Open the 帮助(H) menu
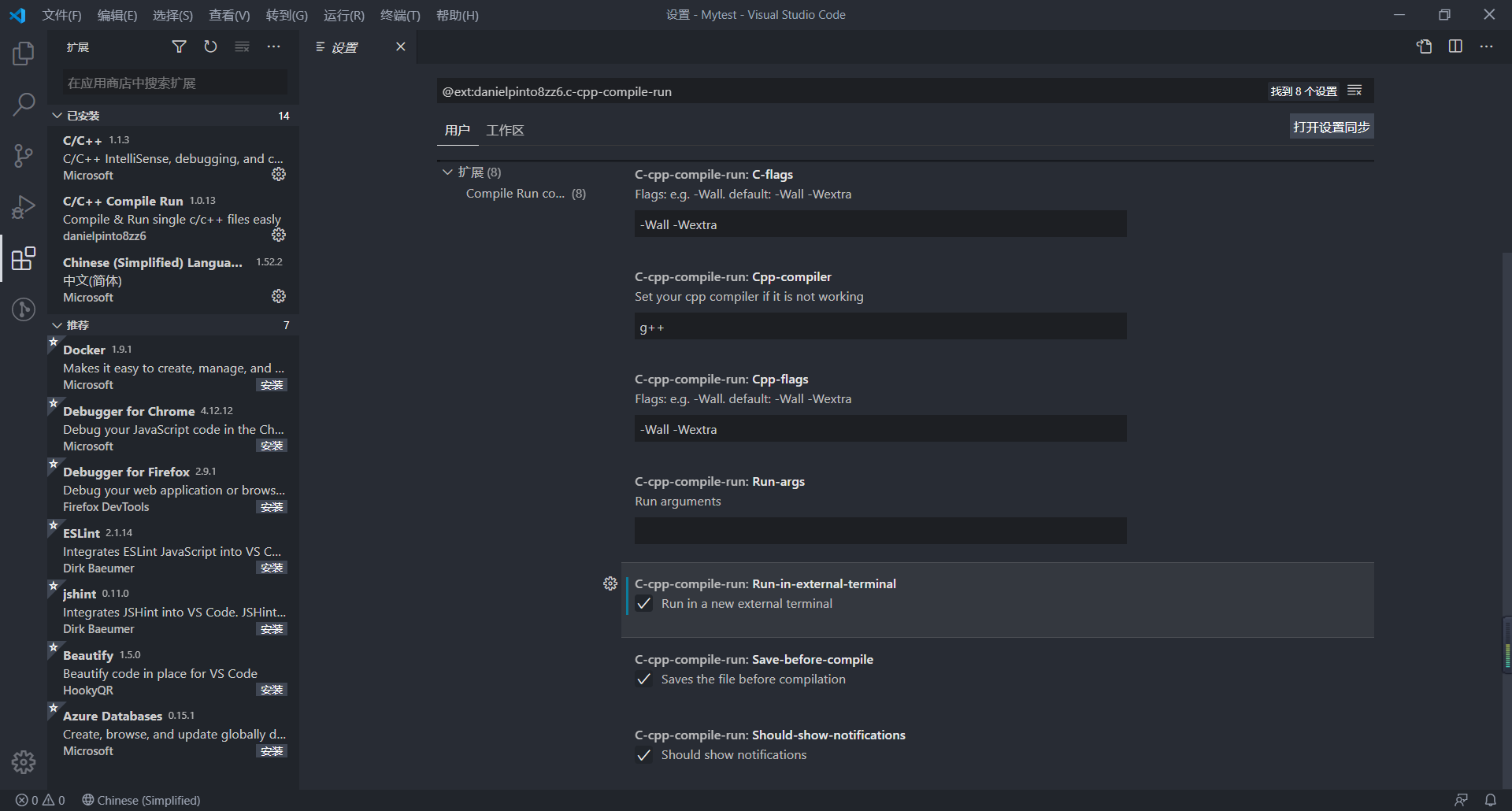 pos(458,15)
